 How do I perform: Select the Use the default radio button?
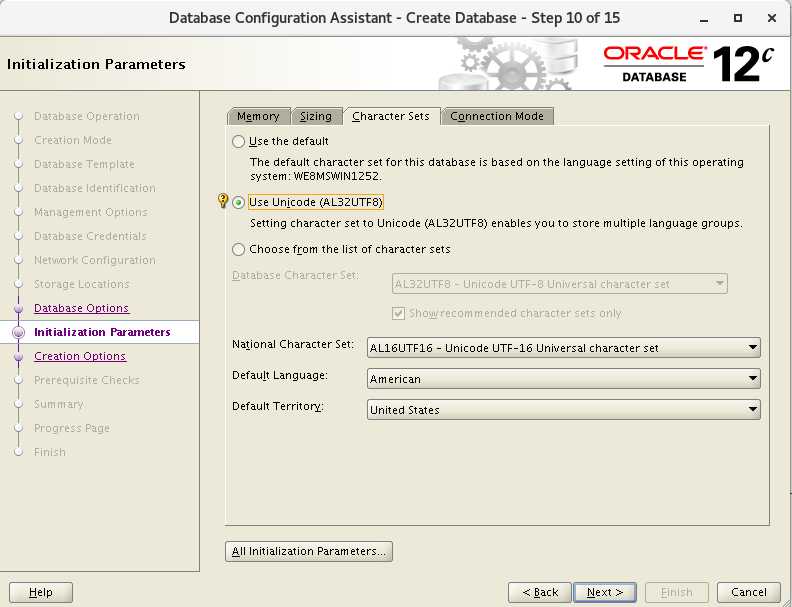(238, 141)
